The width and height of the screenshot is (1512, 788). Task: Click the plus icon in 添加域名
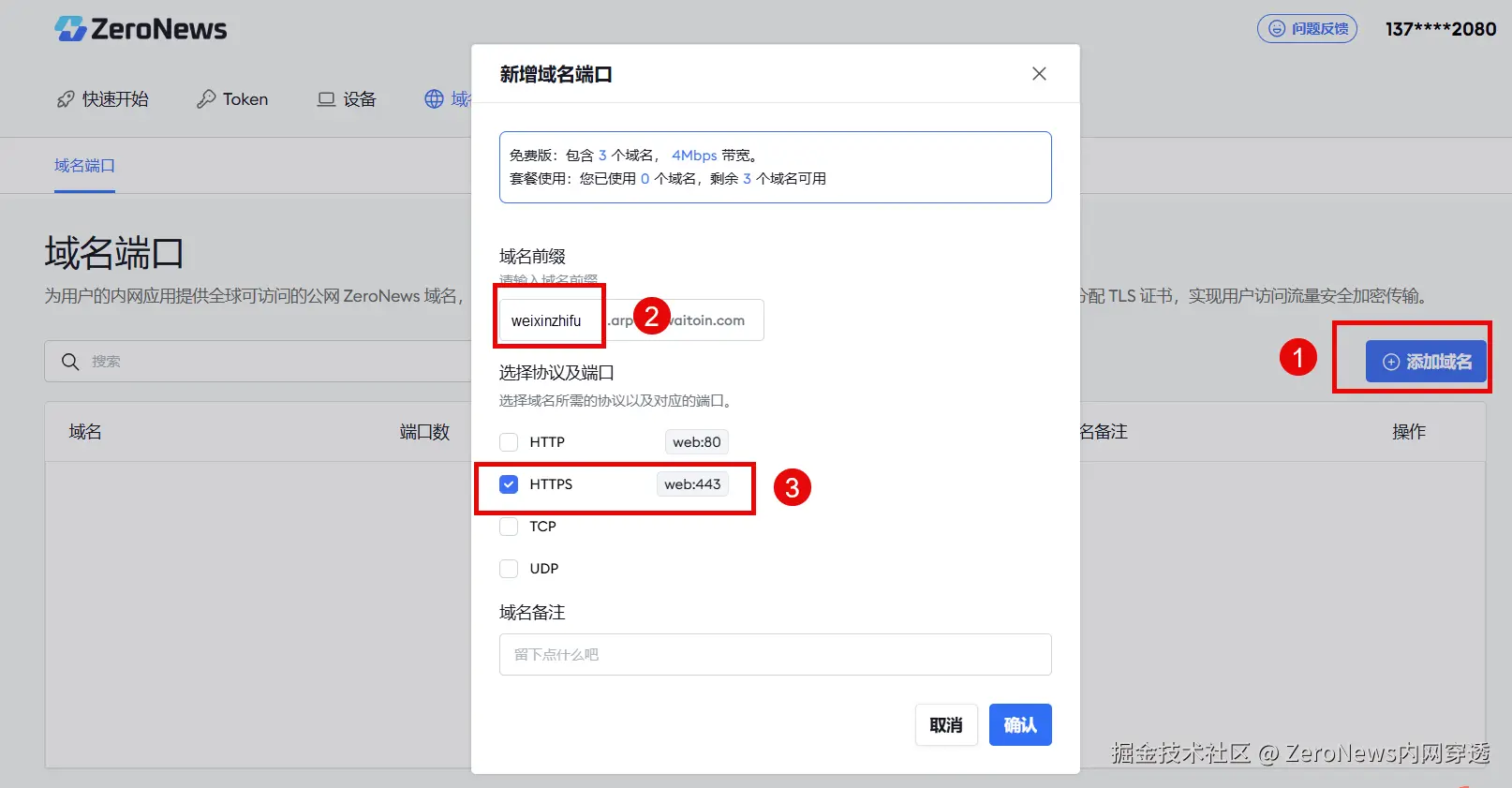coord(1391,362)
